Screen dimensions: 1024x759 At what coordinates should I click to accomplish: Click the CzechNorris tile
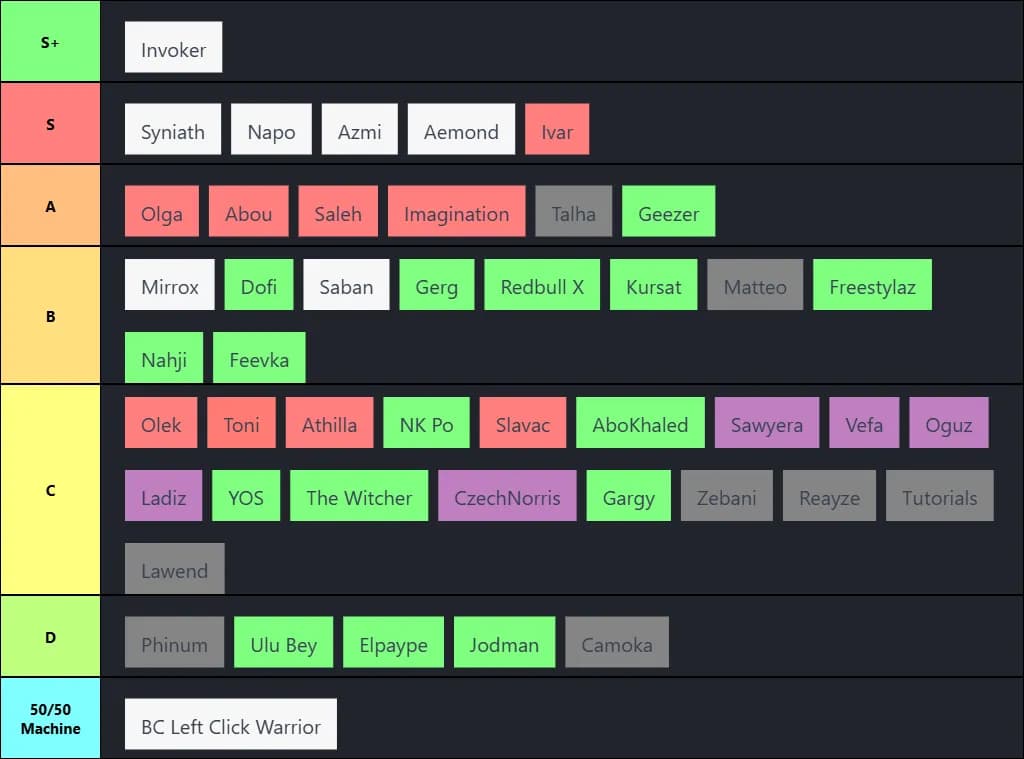click(x=507, y=496)
